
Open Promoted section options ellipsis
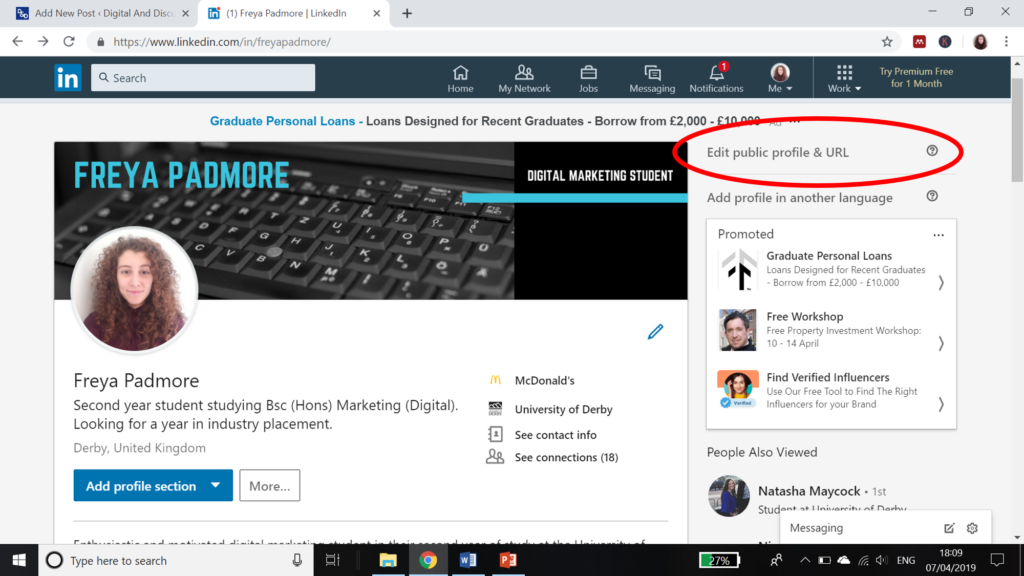coord(938,235)
